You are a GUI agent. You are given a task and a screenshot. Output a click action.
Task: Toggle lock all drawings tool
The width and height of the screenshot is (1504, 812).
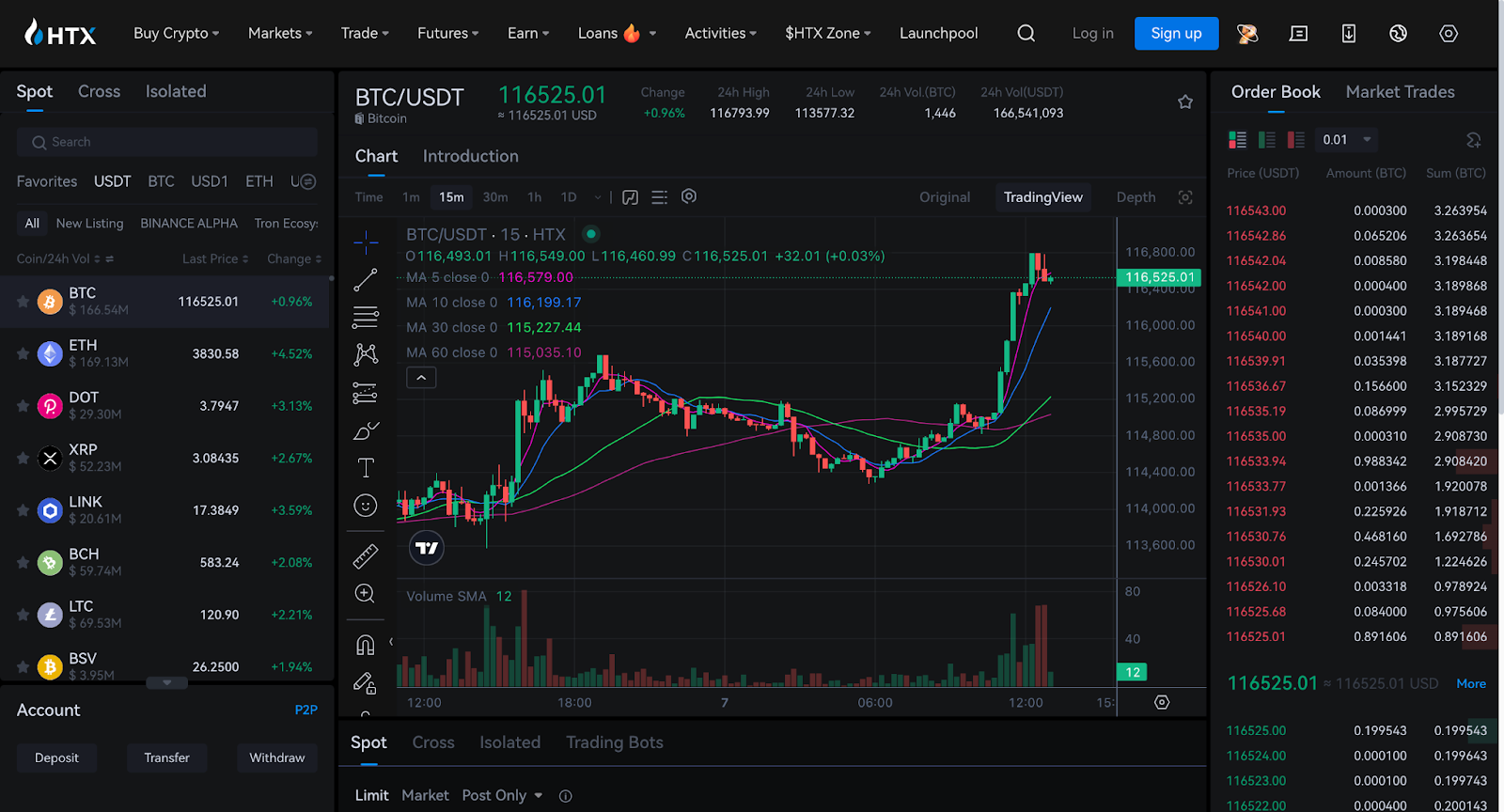coord(366,683)
